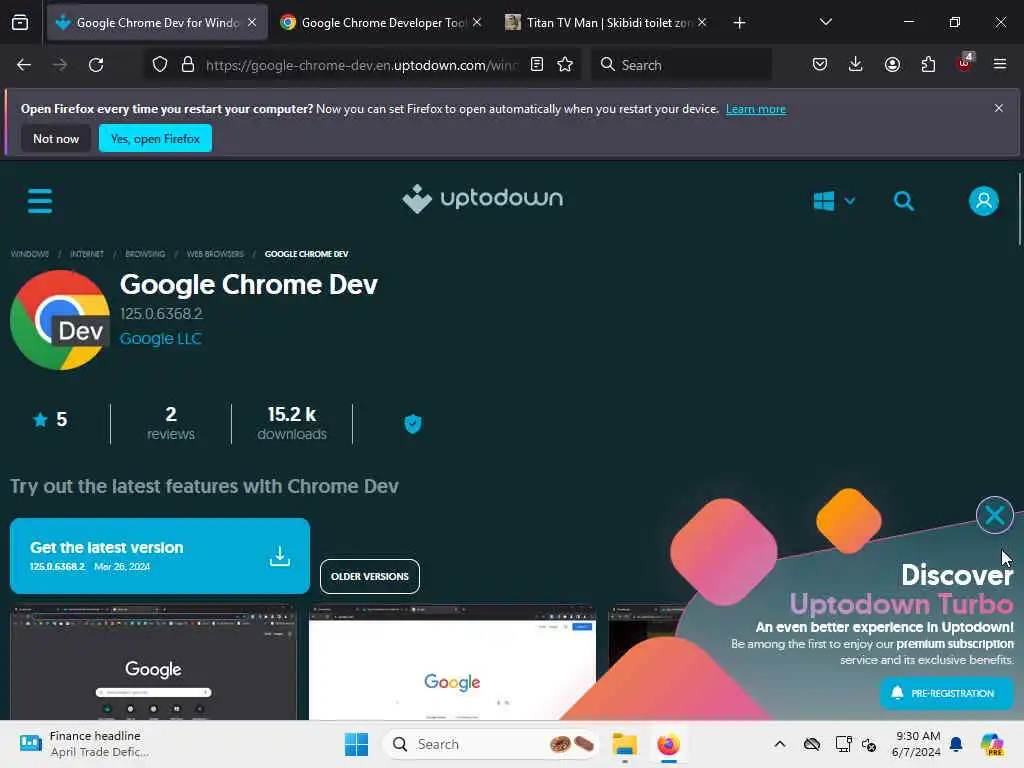Open extensions puzzle icon
This screenshot has width=1024, height=768.
pos(928,65)
